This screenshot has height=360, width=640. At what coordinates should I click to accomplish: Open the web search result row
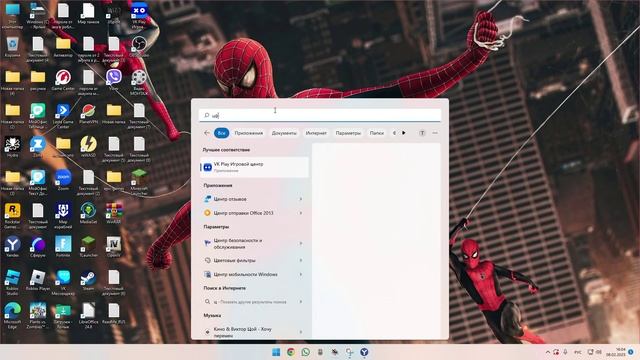click(x=254, y=302)
